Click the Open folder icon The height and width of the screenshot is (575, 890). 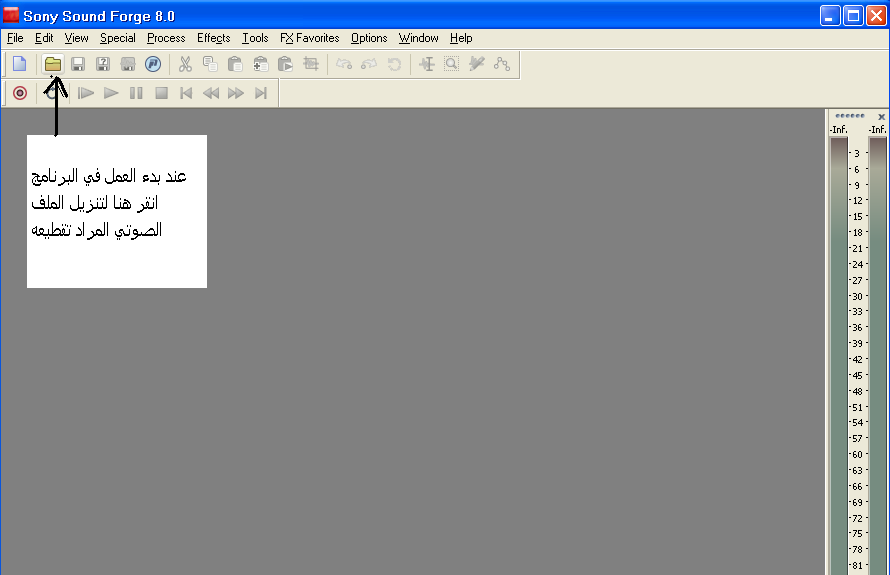click(x=53, y=64)
